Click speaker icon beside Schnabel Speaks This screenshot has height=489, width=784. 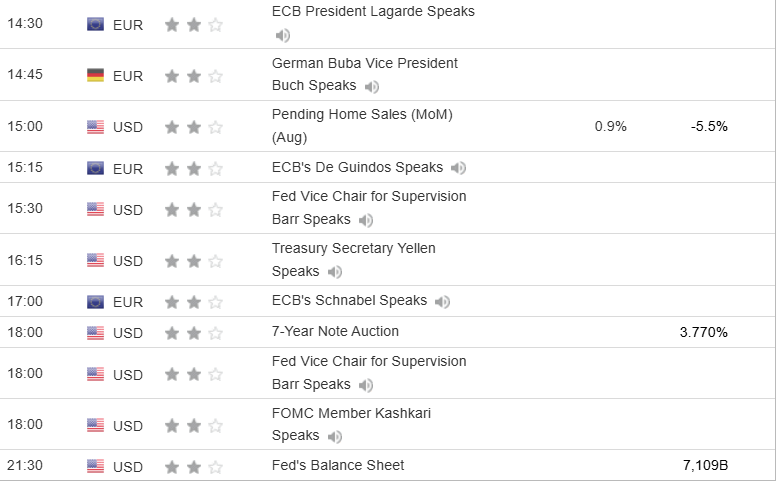coord(442,301)
